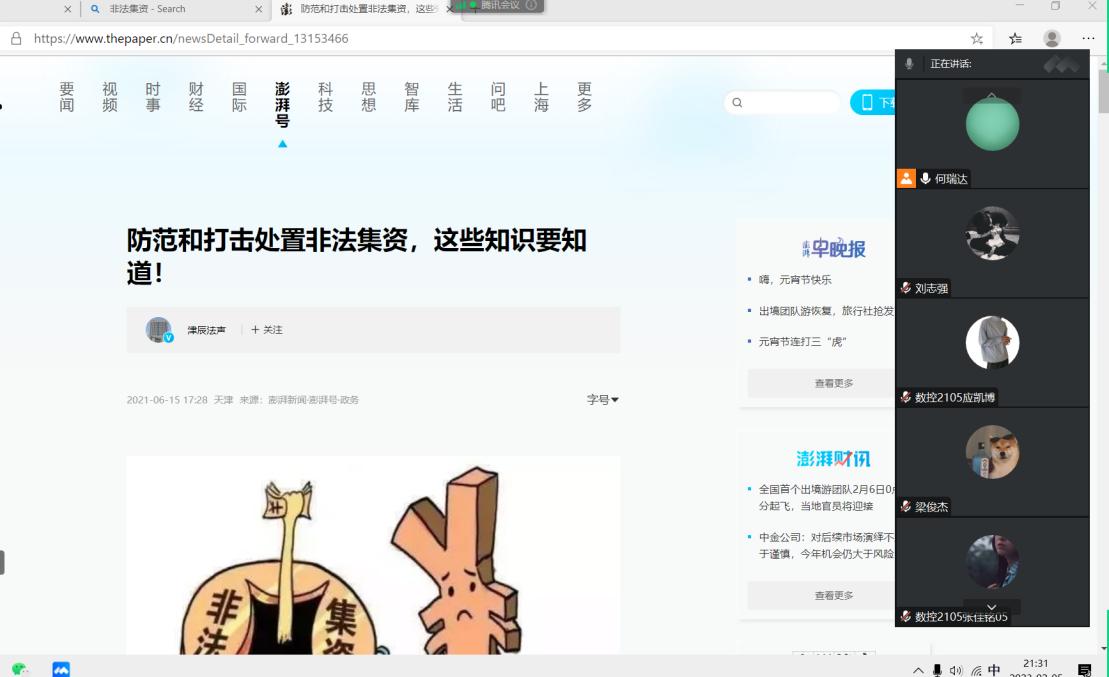Select the 智库 navigation item
Screen dimensions: 1109x677
pos(412,97)
